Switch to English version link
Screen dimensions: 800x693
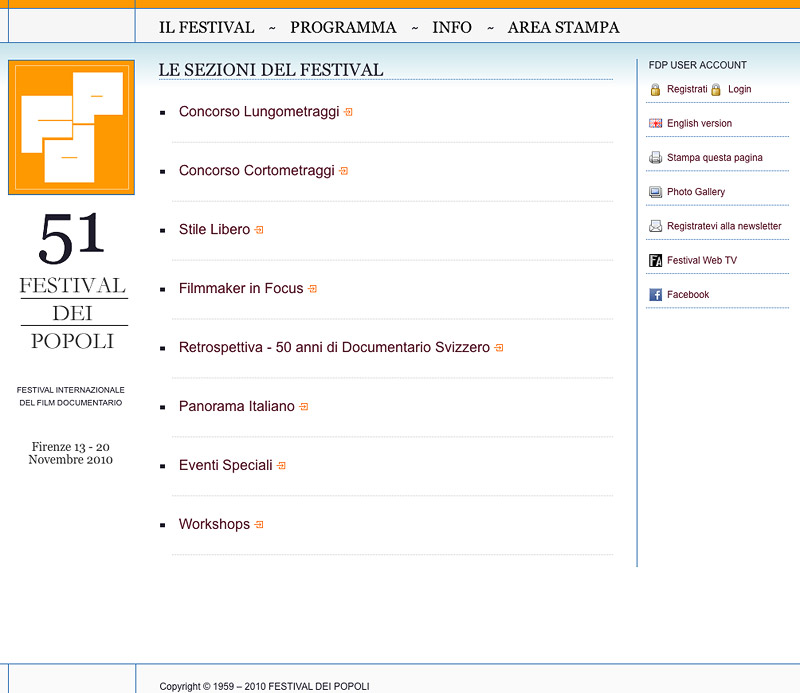(x=699, y=123)
